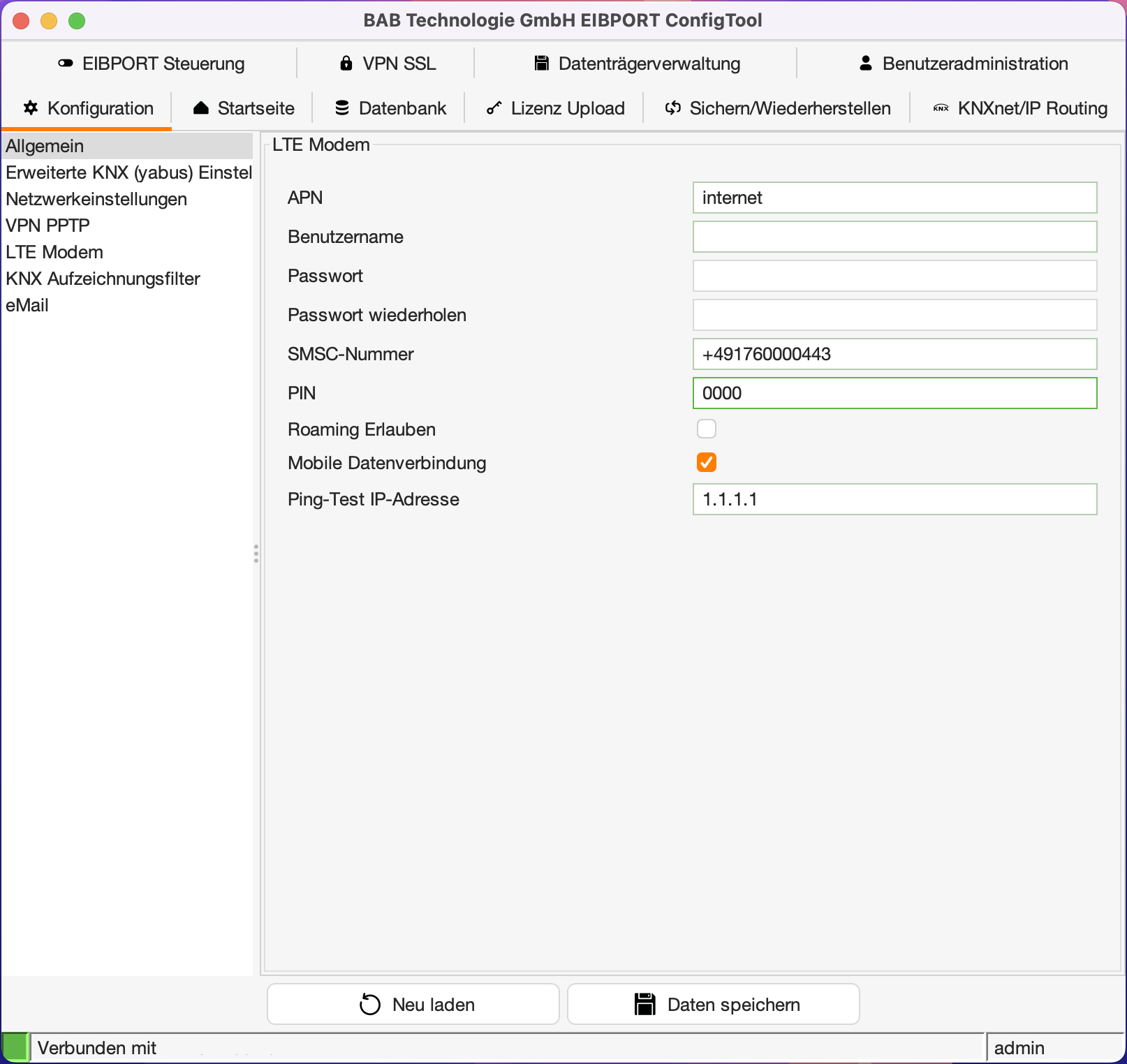Click the sidebar splitter drag handle
This screenshot has width=1127, height=1064.
click(256, 554)
